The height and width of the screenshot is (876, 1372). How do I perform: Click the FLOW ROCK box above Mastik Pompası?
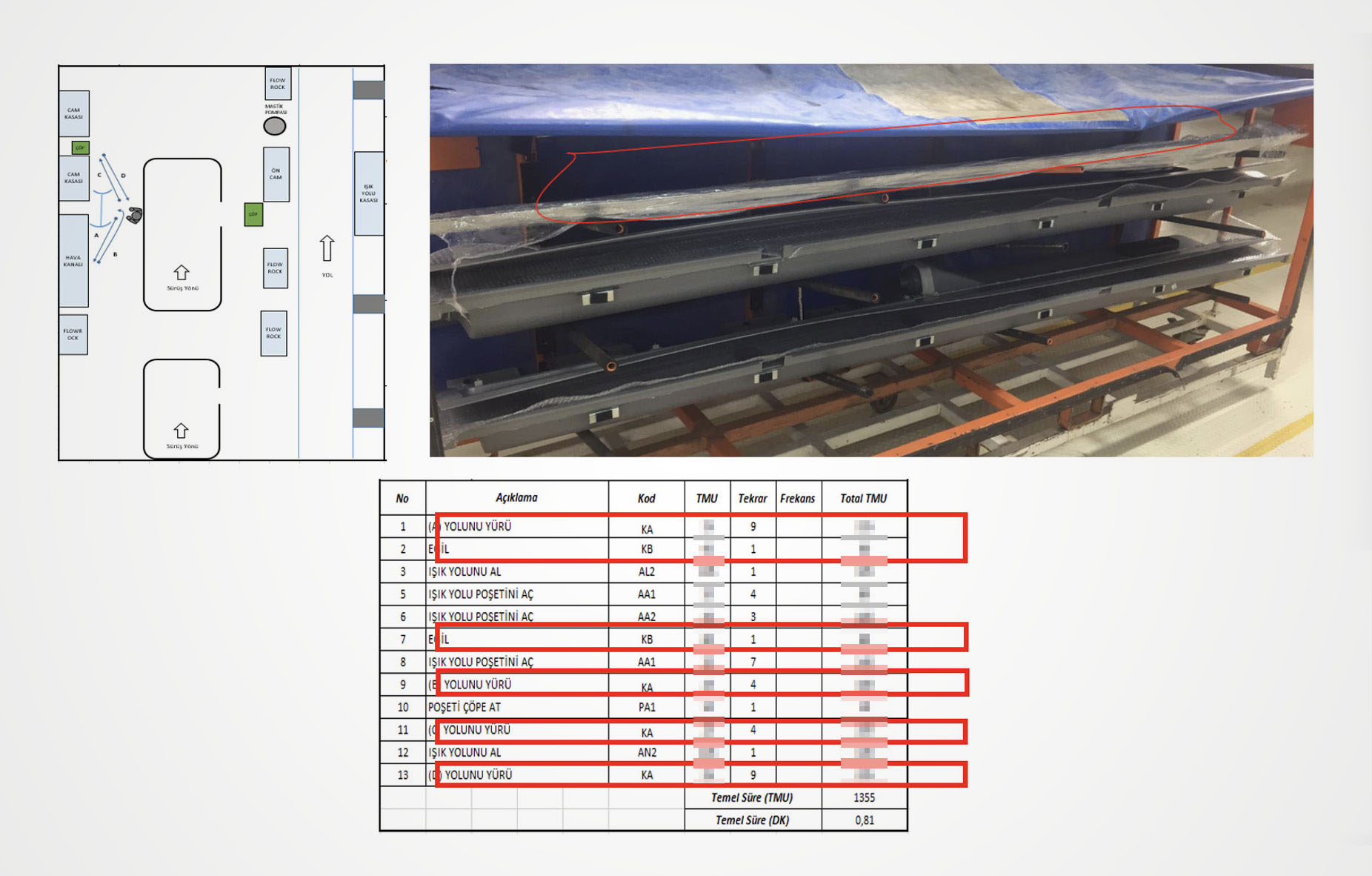[x=278, y=84]
